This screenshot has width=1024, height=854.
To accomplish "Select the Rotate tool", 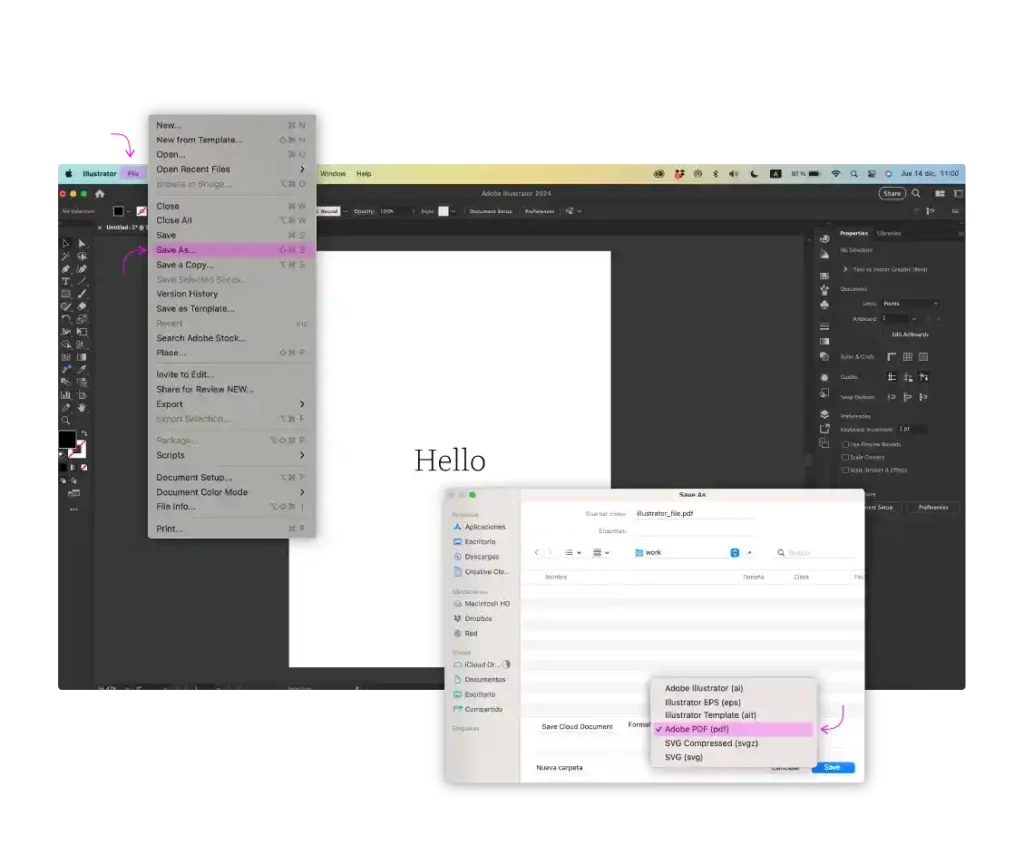I will pyautogui.click(x=66, y=319).
